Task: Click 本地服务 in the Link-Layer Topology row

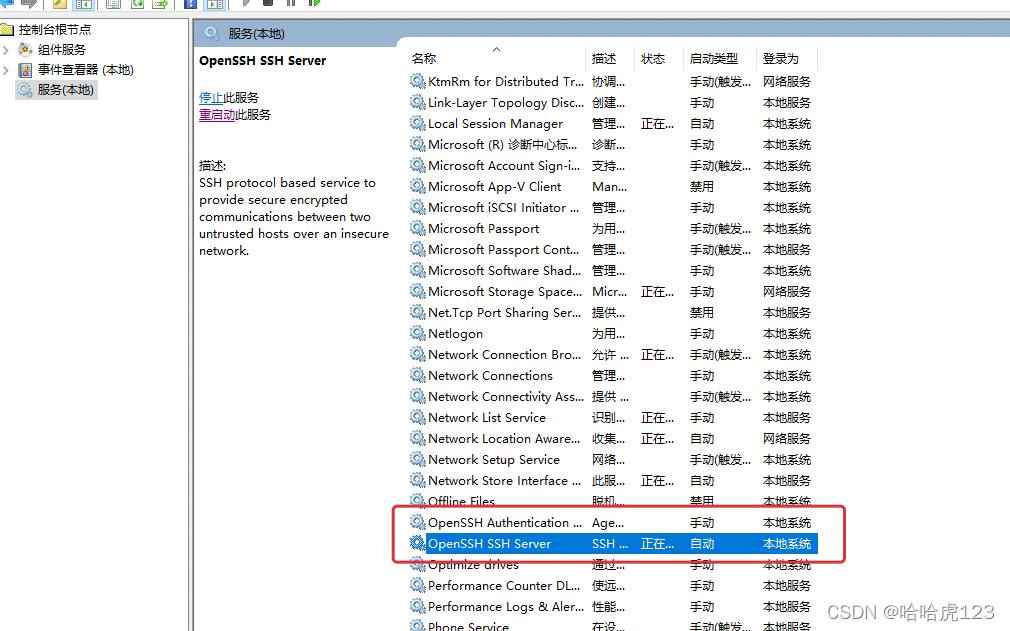Action: (786, 102)
